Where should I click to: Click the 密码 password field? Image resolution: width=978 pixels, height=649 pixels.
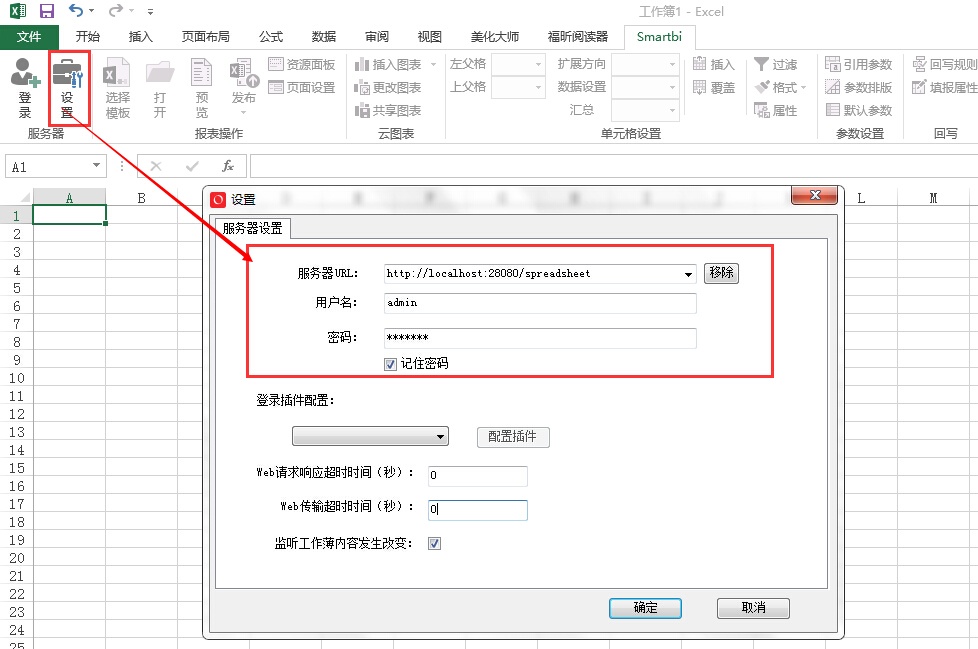[x=540, y=338]
